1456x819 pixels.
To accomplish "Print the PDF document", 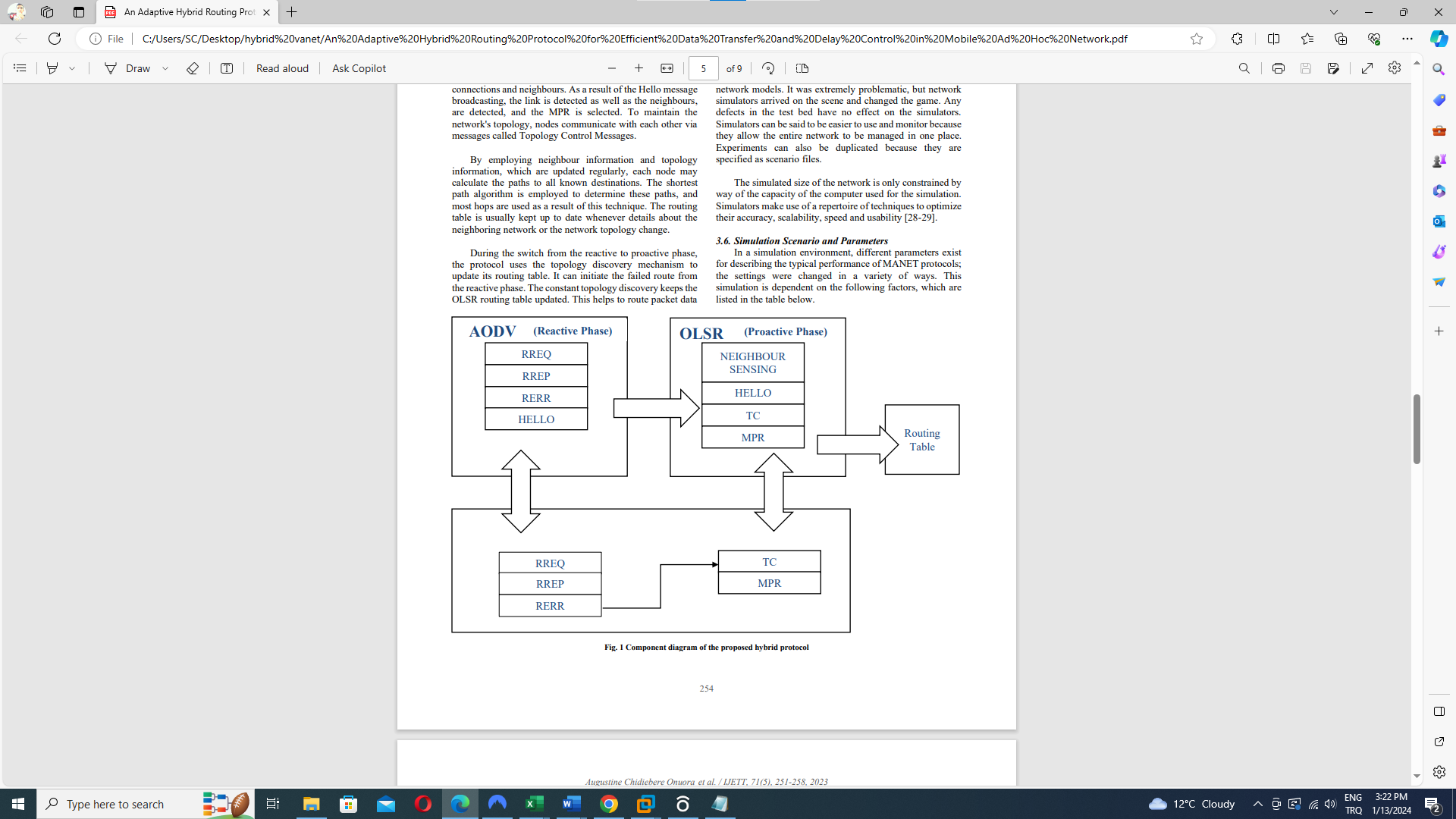I will [x=1279, y=68].
